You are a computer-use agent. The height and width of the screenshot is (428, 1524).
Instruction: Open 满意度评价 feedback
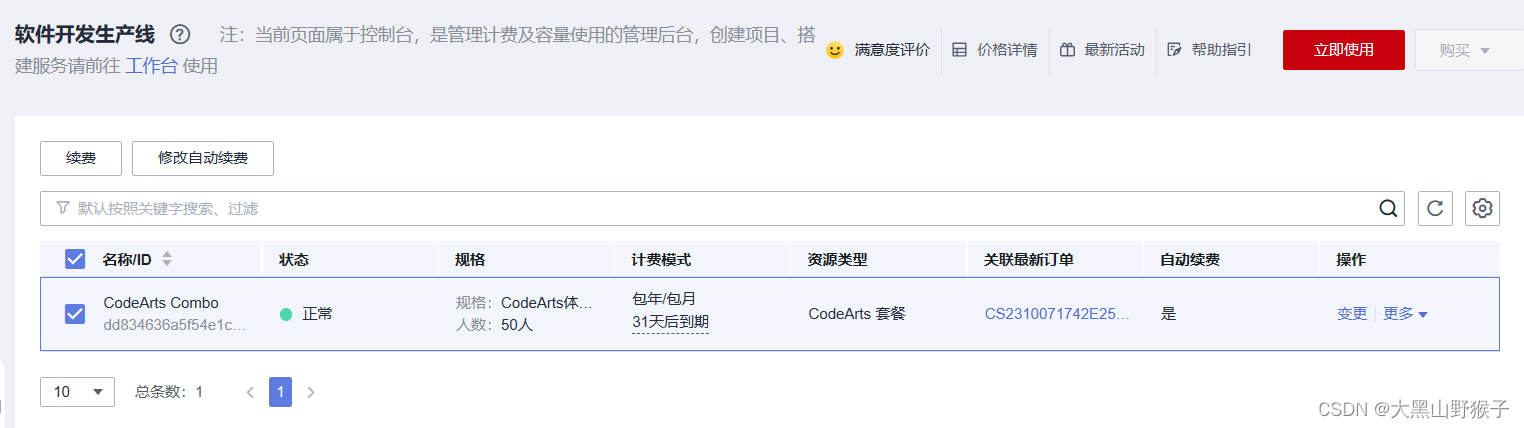(x=892, y=50)
